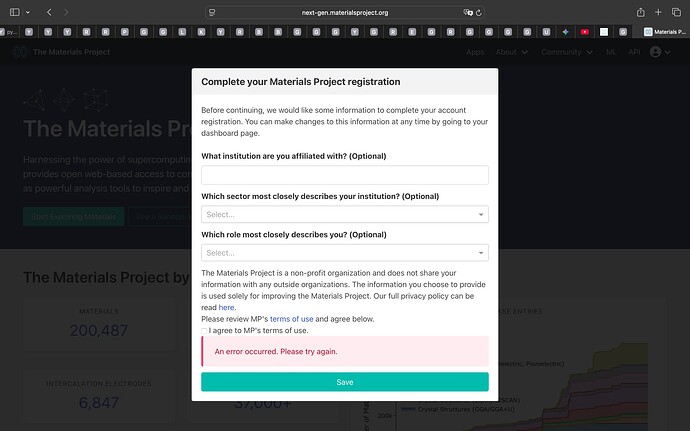Check the agree to MP's terms box
The width and height of the screenshot is (690, 431).
tap(205, 330)
